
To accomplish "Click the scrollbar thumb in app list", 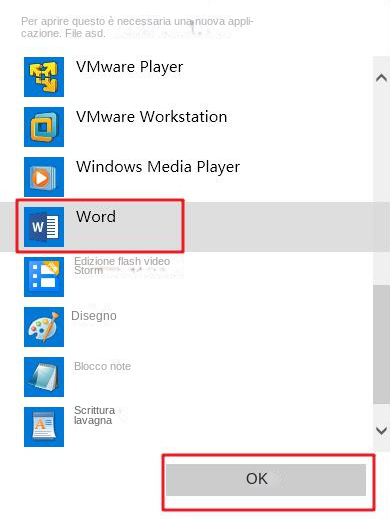I will tap(381, 344).
